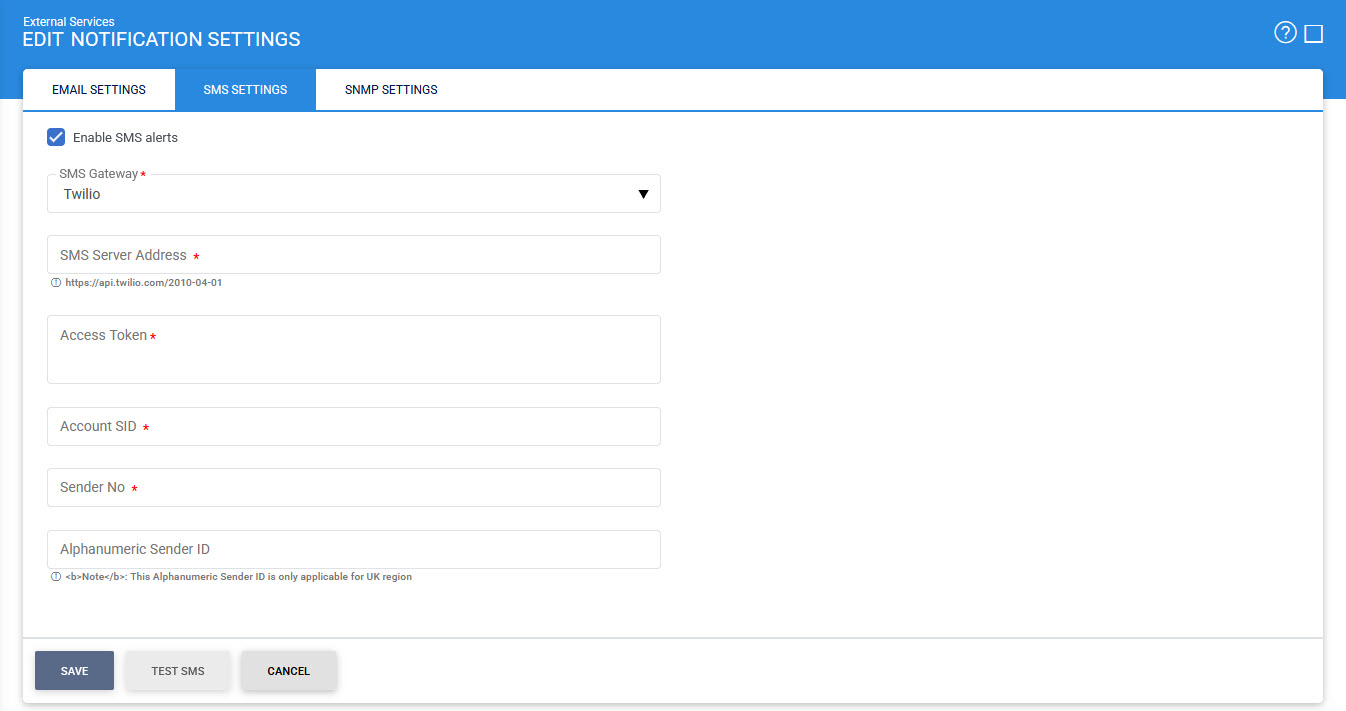
Task: Uncheck the Enable SMS alerts checkbox
Action: 57,137
